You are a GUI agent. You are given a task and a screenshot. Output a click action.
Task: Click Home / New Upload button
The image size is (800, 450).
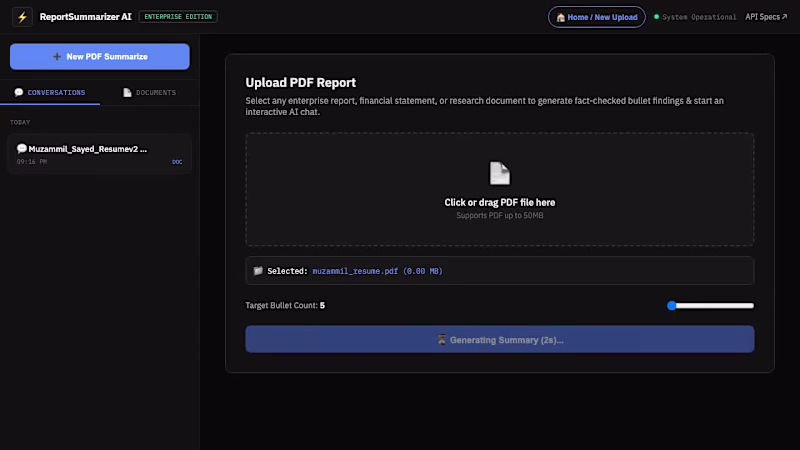pyautogui.click(x=596, y=17)
